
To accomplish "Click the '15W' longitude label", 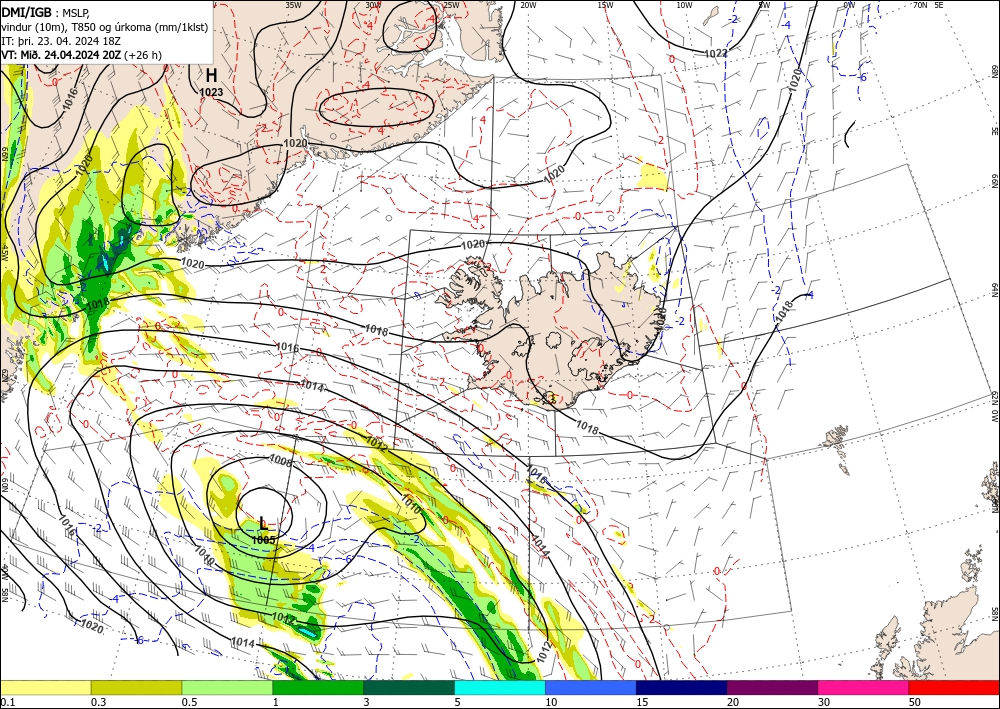I will pyautogui.click(x=606, y=4).
